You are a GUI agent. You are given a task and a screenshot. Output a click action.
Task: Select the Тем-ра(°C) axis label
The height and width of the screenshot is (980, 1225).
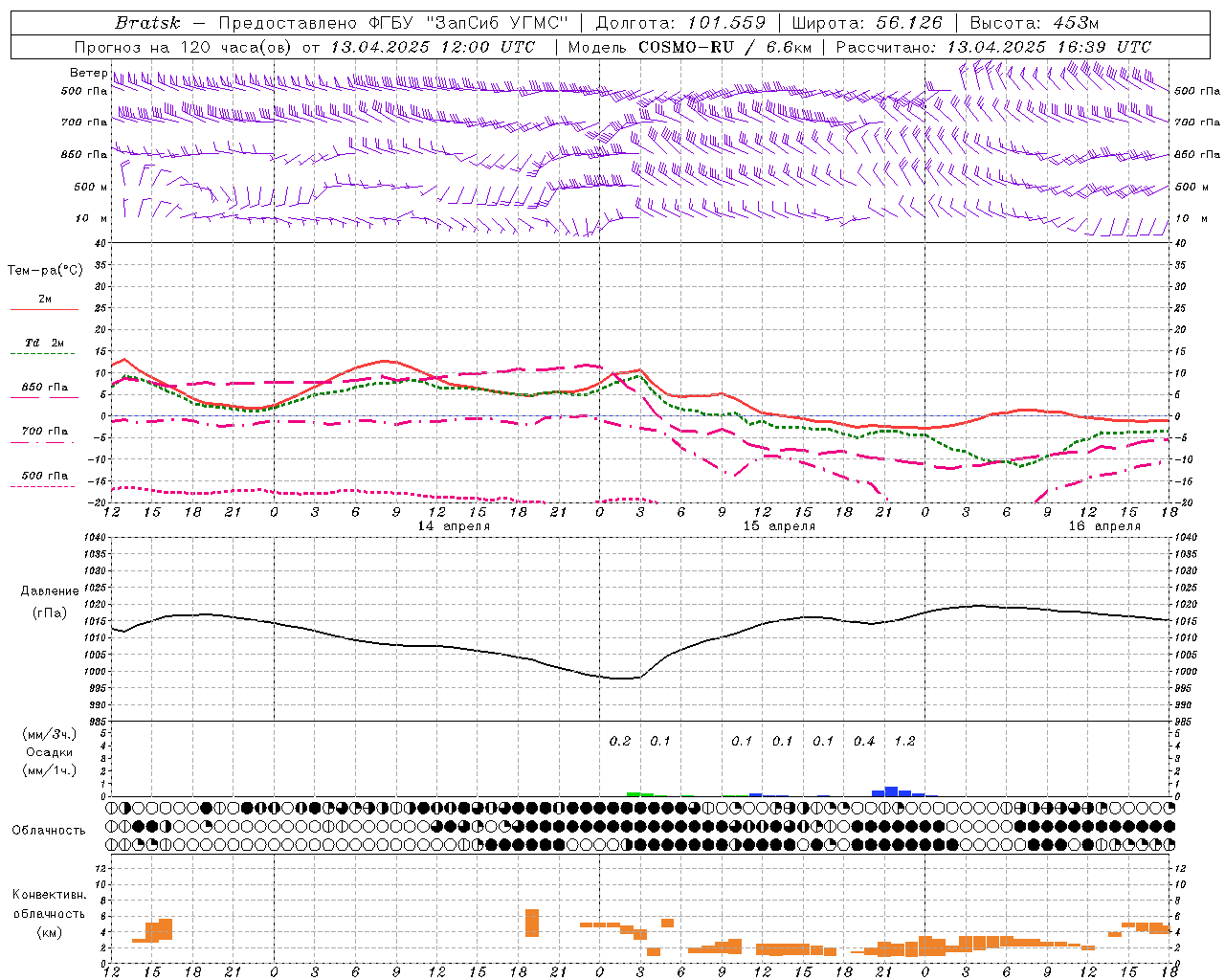click(45, 271)
